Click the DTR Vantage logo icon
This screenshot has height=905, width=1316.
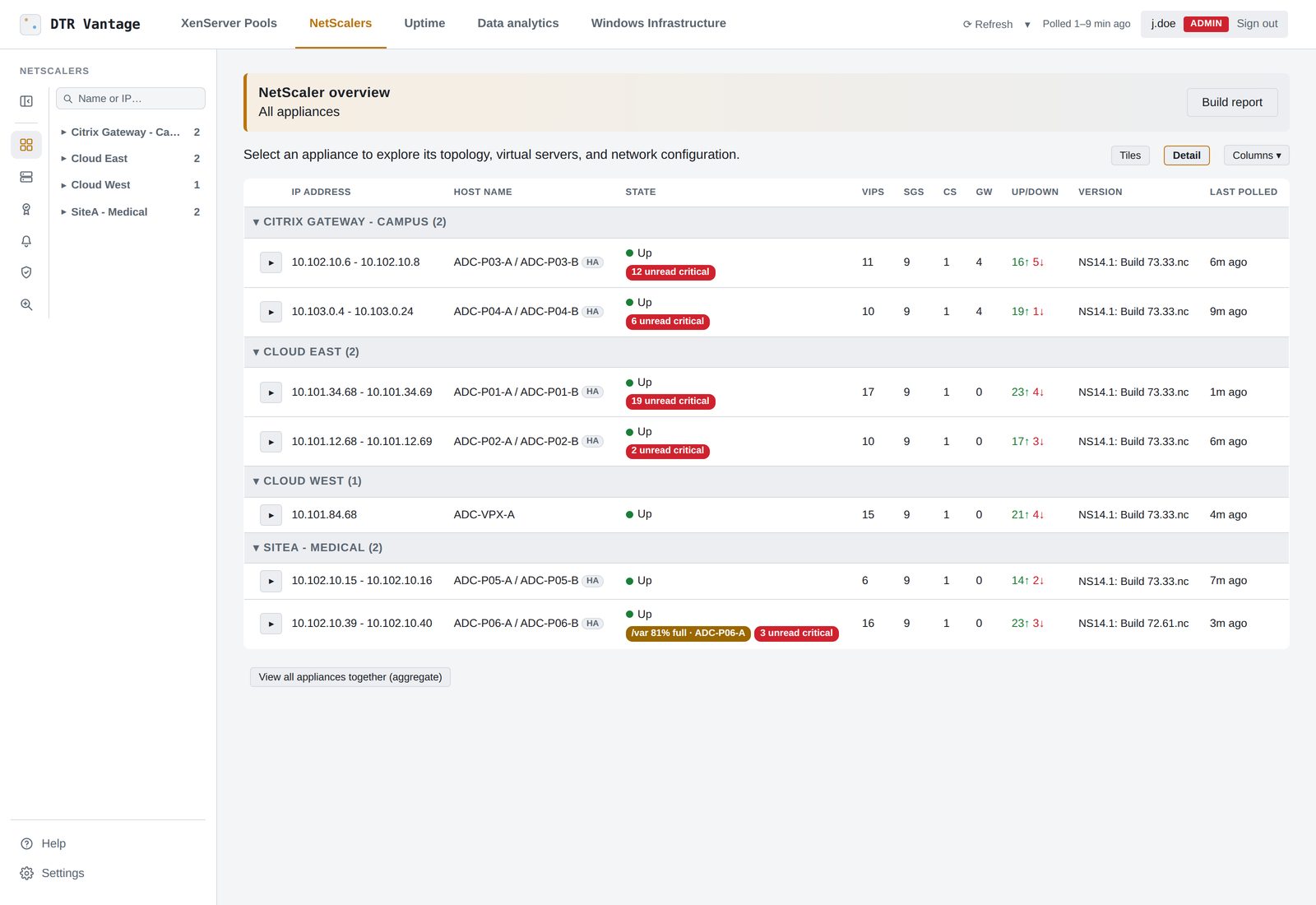coord(30,24)
